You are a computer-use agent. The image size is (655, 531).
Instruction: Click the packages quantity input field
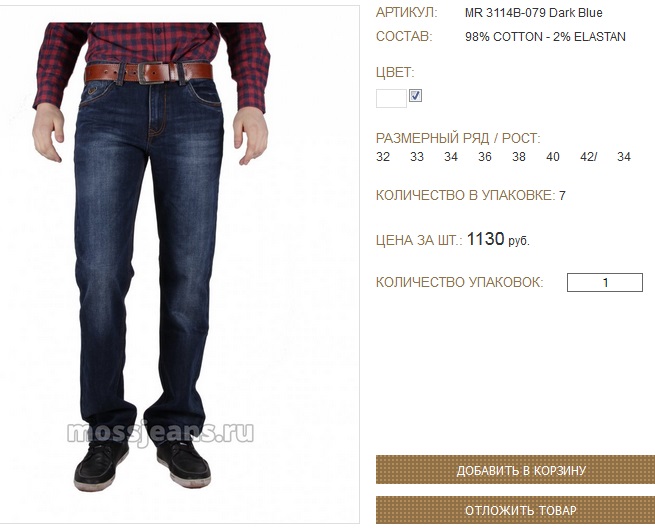pyautogui.click(x=604, y=282)
